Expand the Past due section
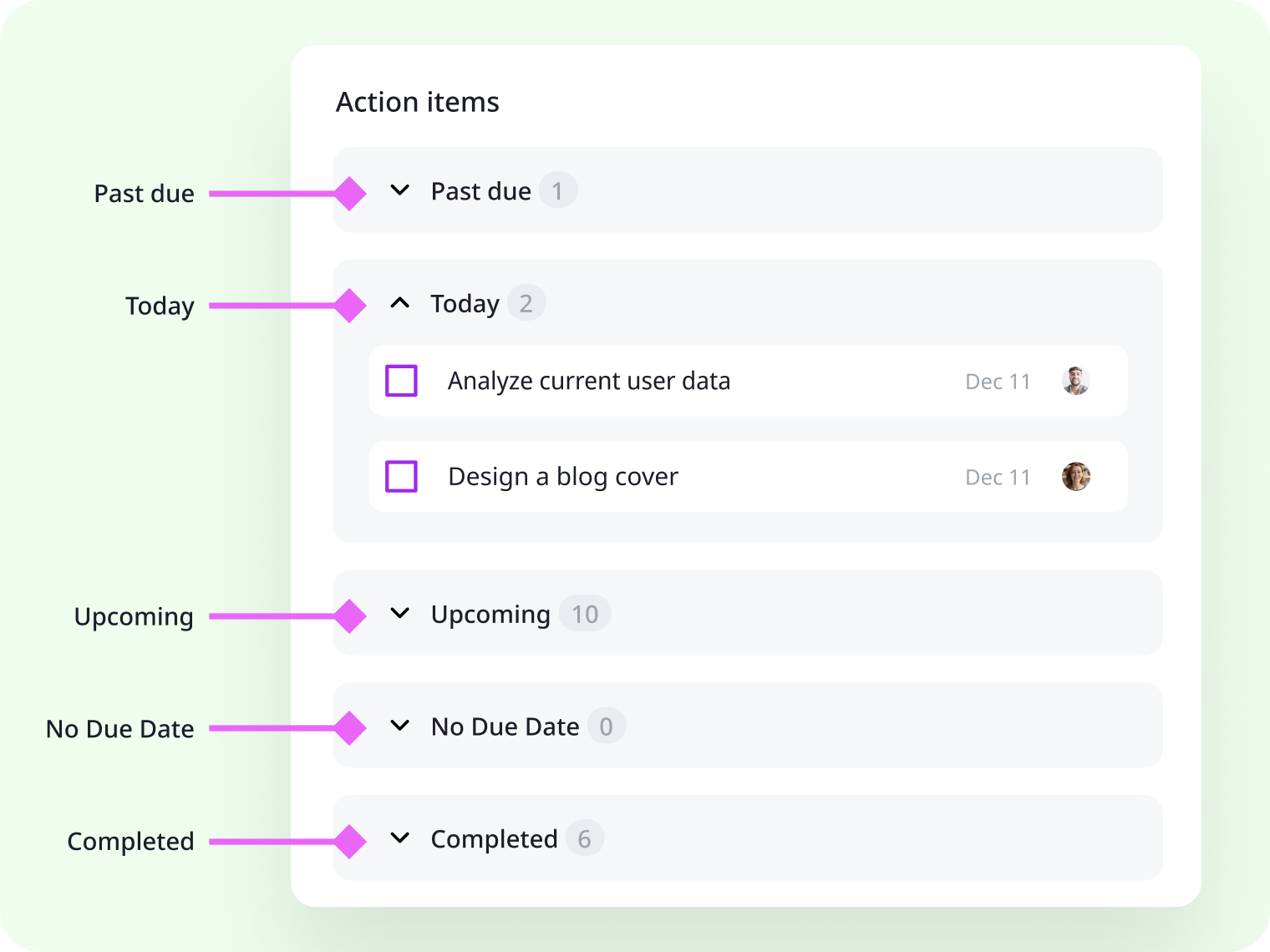 (x=400, y=190)
